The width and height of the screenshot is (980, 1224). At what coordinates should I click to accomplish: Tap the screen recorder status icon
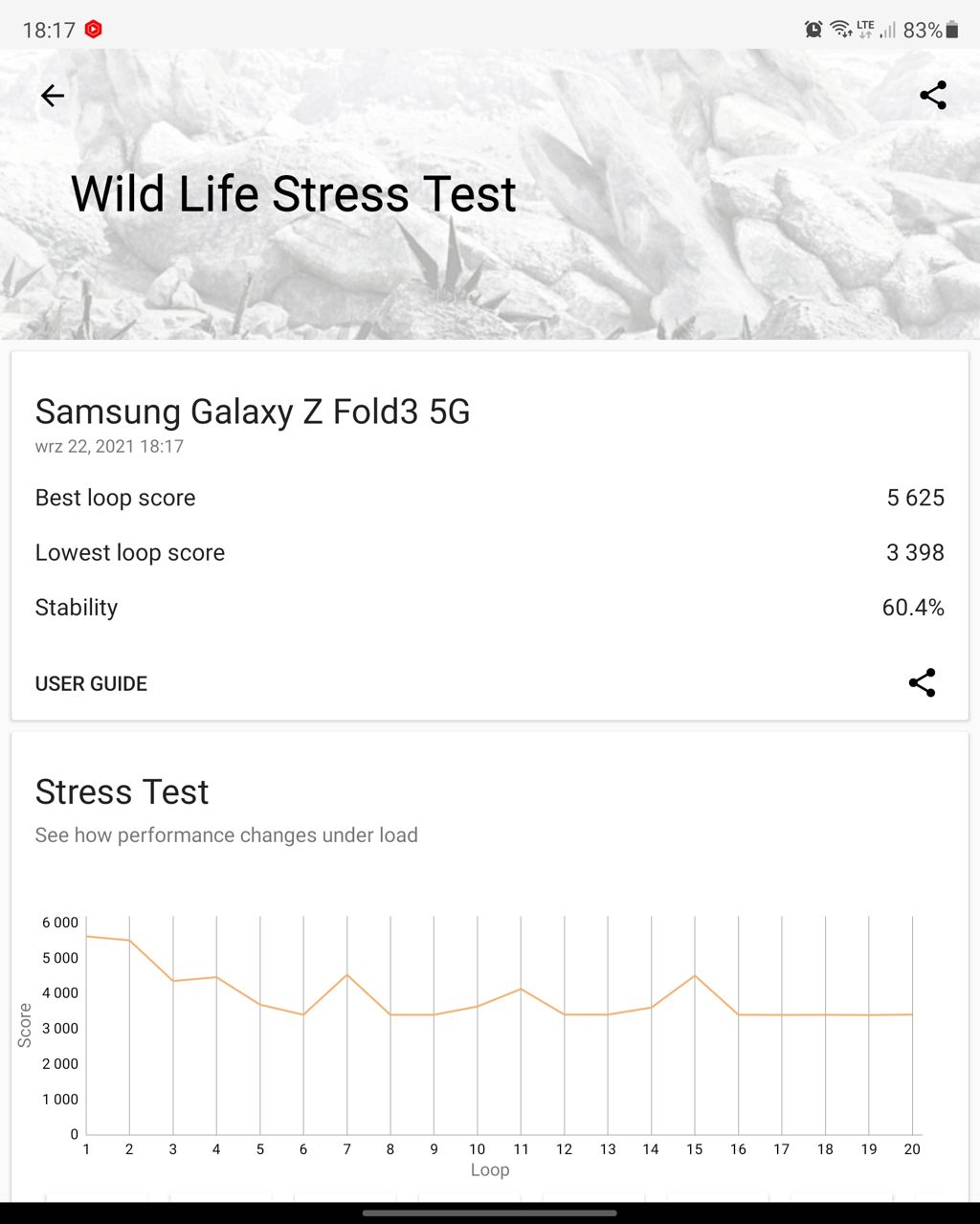tap(93, 30)
